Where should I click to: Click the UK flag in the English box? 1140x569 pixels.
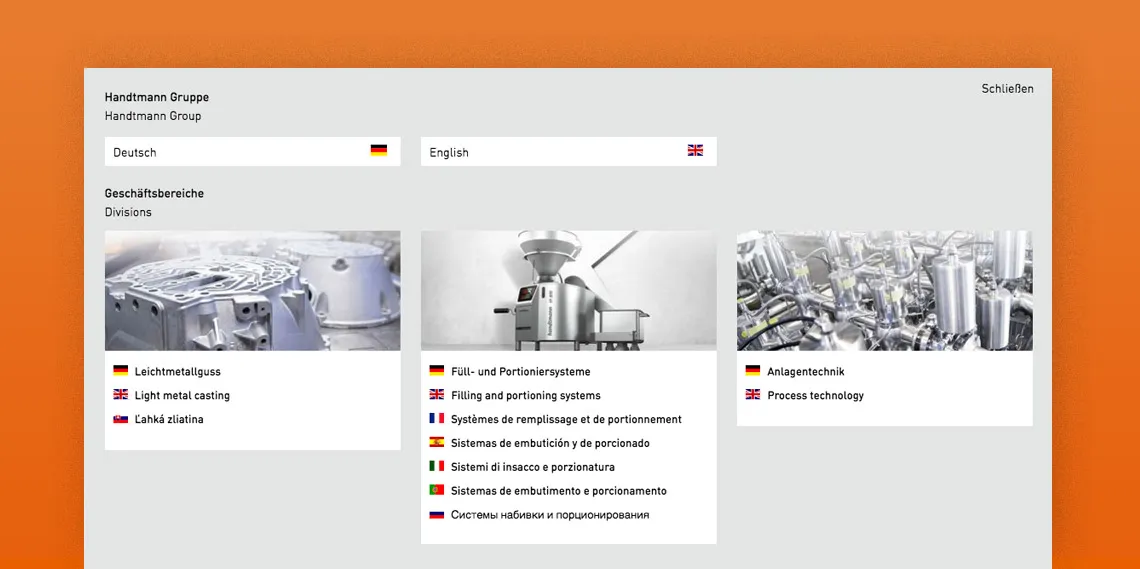coord(695,150)
